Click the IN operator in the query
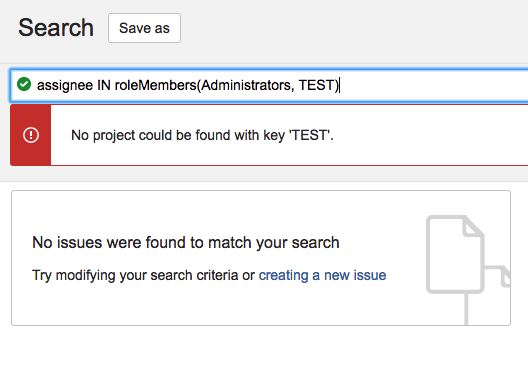This screenshot has height=370, width=528. click(104, 85)
